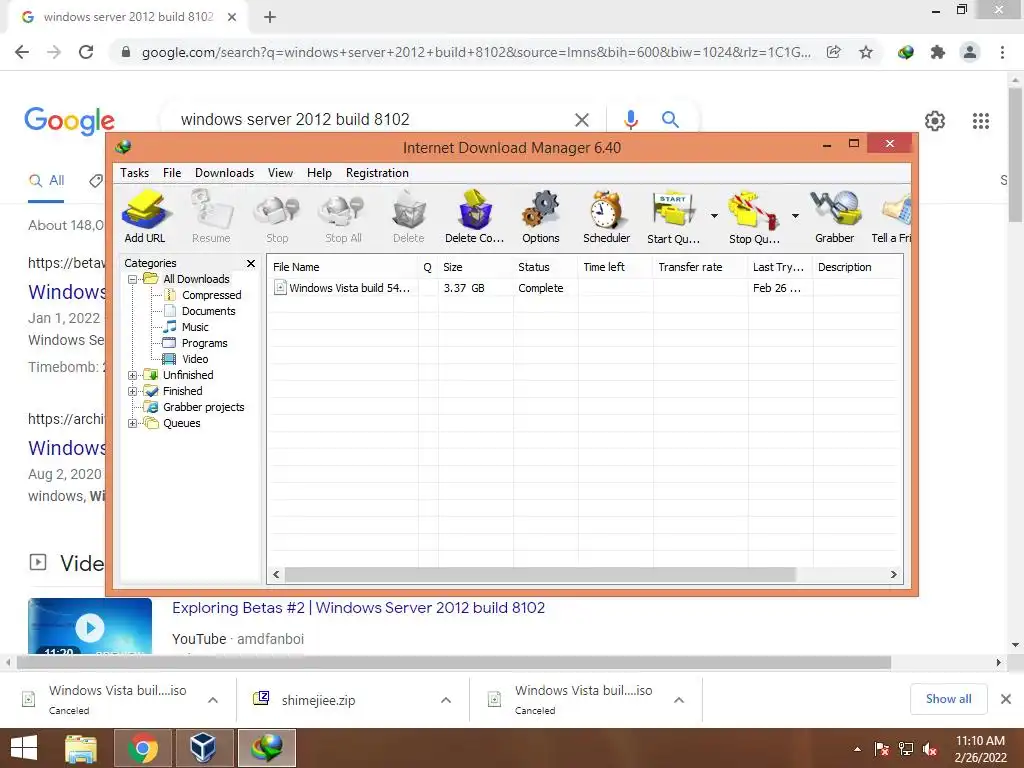Screen dimensions: 1024x768
Task: Click the Stop toolbar icon
Action: click(277, 216)
